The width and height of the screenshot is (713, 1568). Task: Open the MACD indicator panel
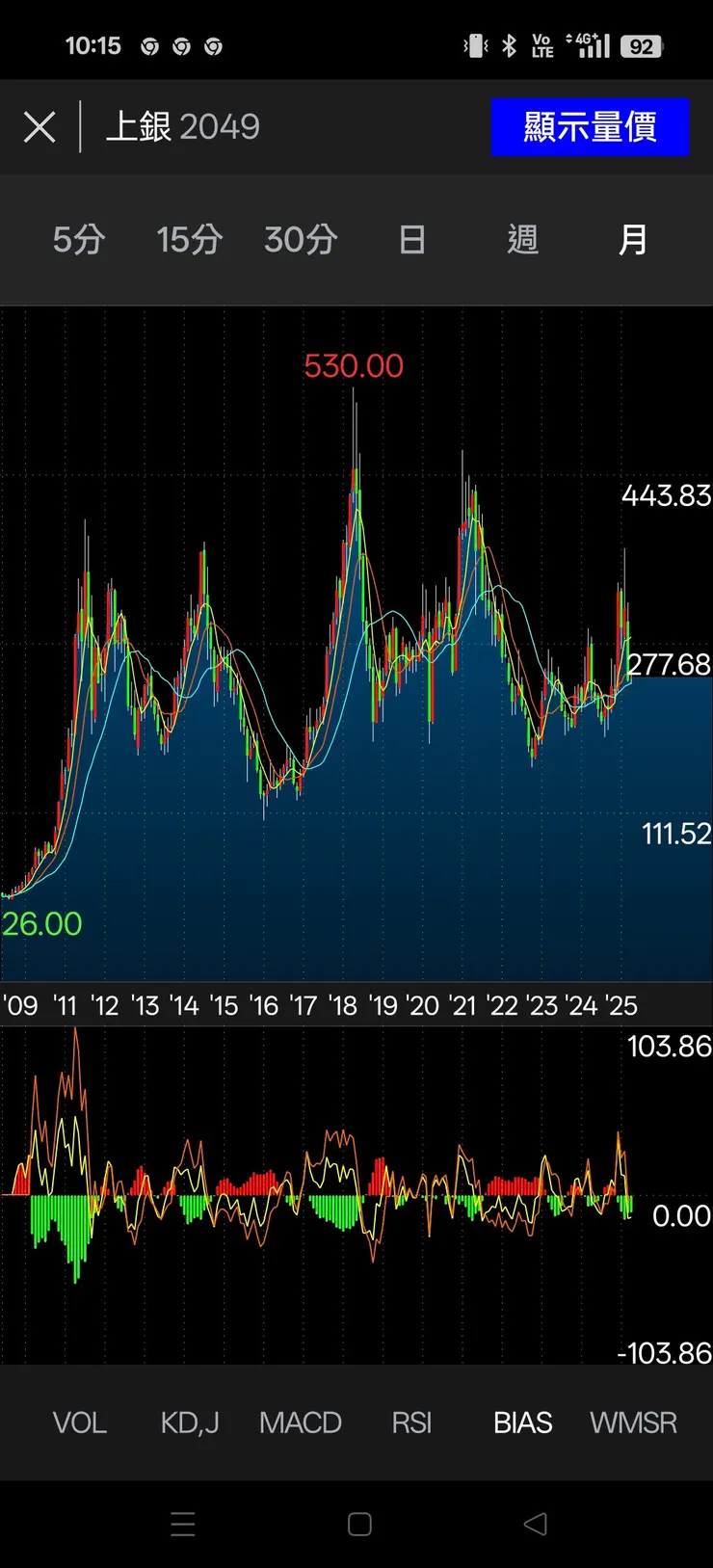pyautogui.click(x=301, y=1422)
